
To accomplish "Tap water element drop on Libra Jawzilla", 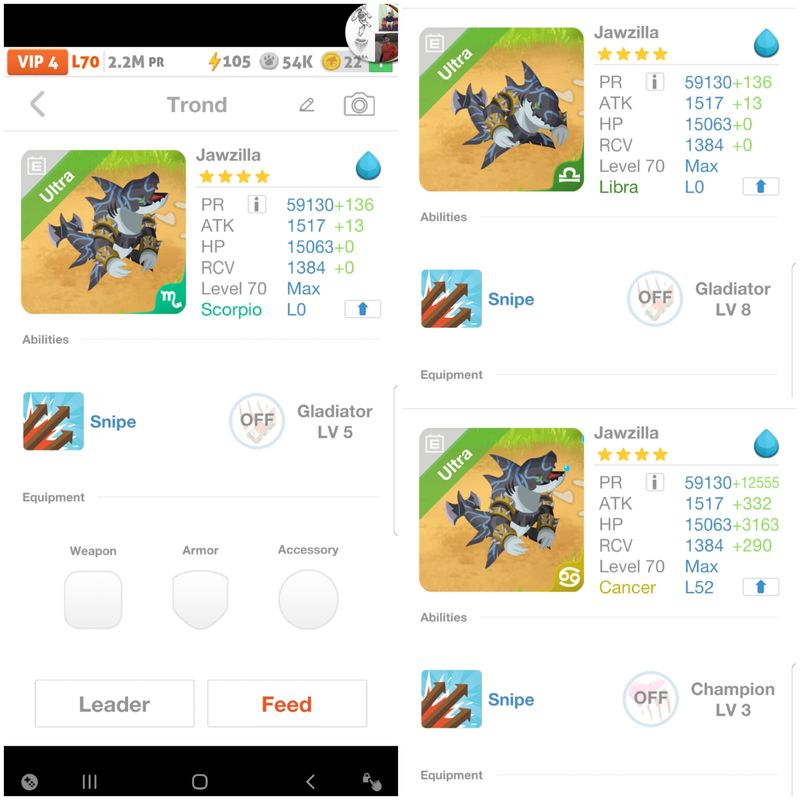I will click(x=766, y=44).
